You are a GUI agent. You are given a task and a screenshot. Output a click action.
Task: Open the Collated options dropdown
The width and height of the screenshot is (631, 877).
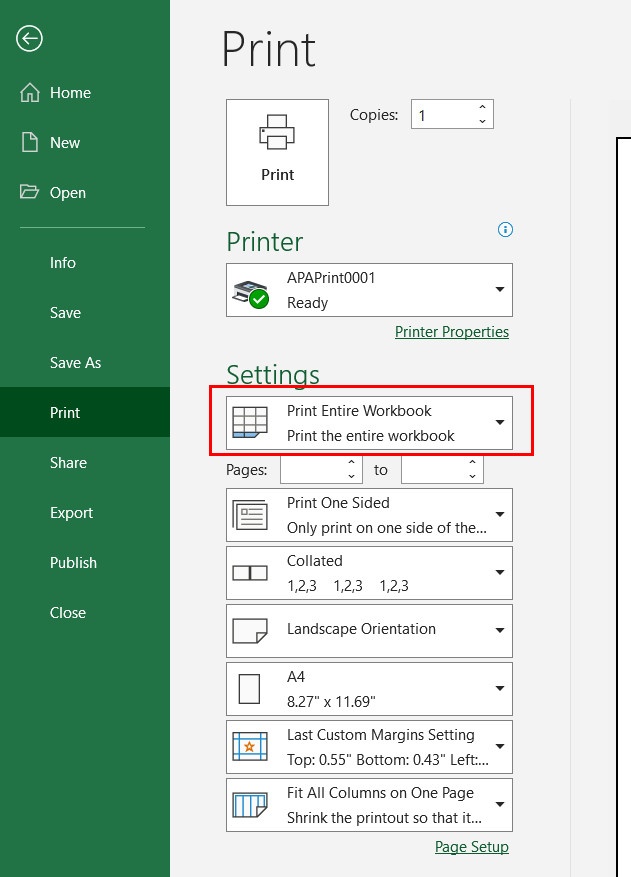tap(500, 572)
